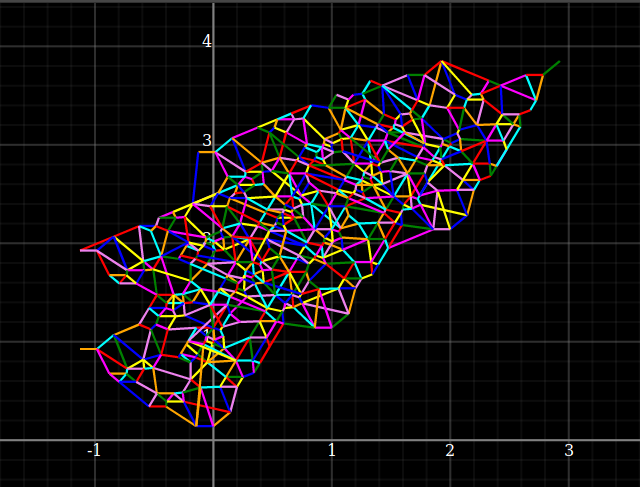Click the y-axis label "4"
640x487 pixels.
[x=207, y=42]
